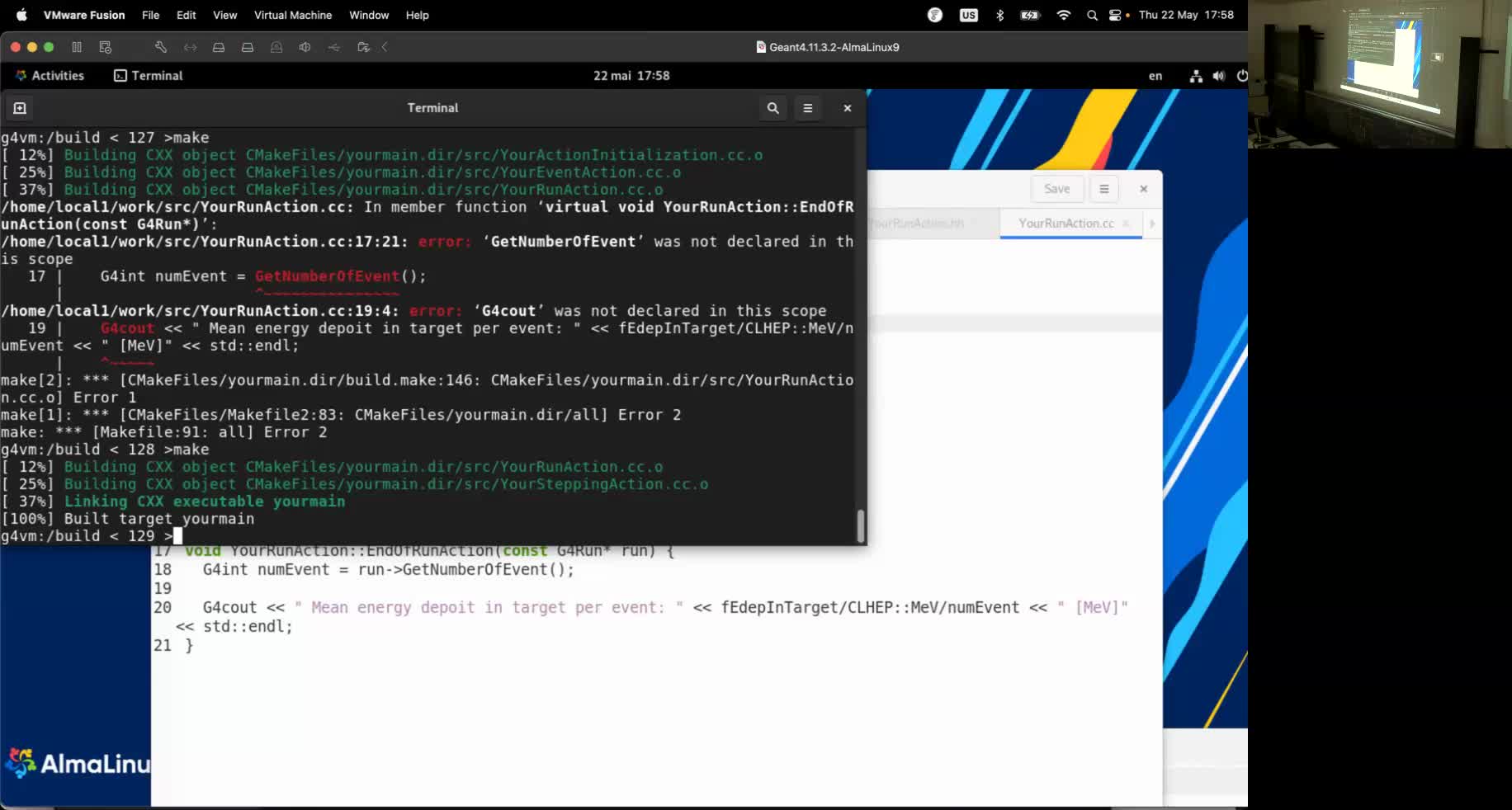Expand the 'en' keyboard layout selector
Screen dimensions: 1512x810
tap(1155, 76)
